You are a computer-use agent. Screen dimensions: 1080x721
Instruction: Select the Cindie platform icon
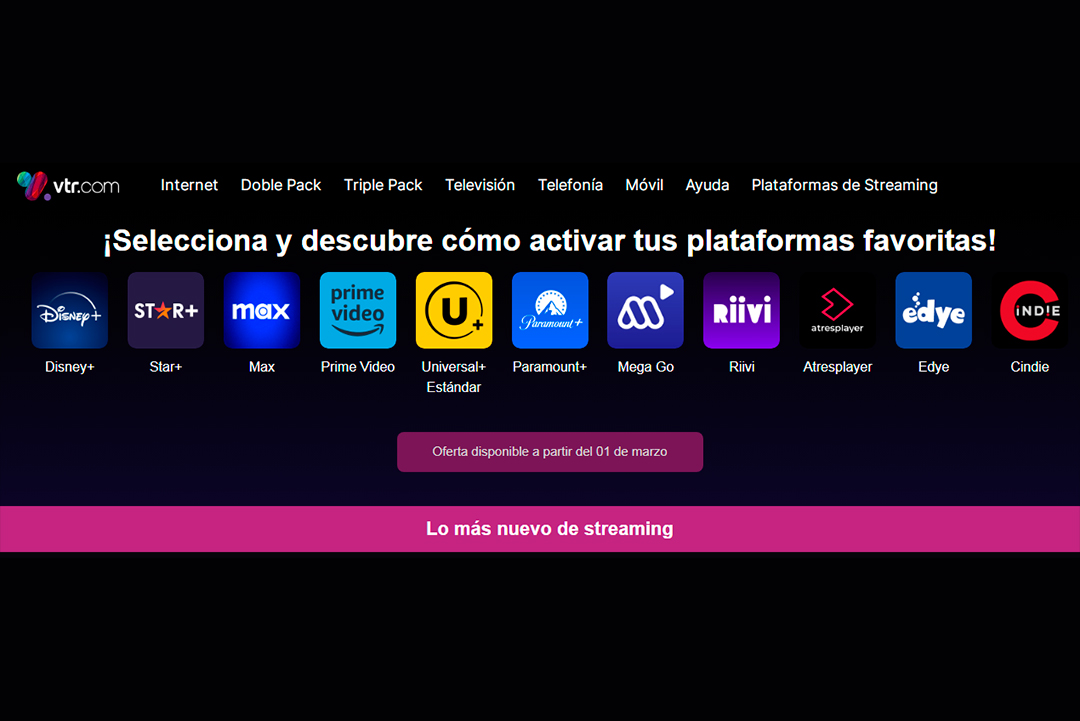tap(1029, 310)
